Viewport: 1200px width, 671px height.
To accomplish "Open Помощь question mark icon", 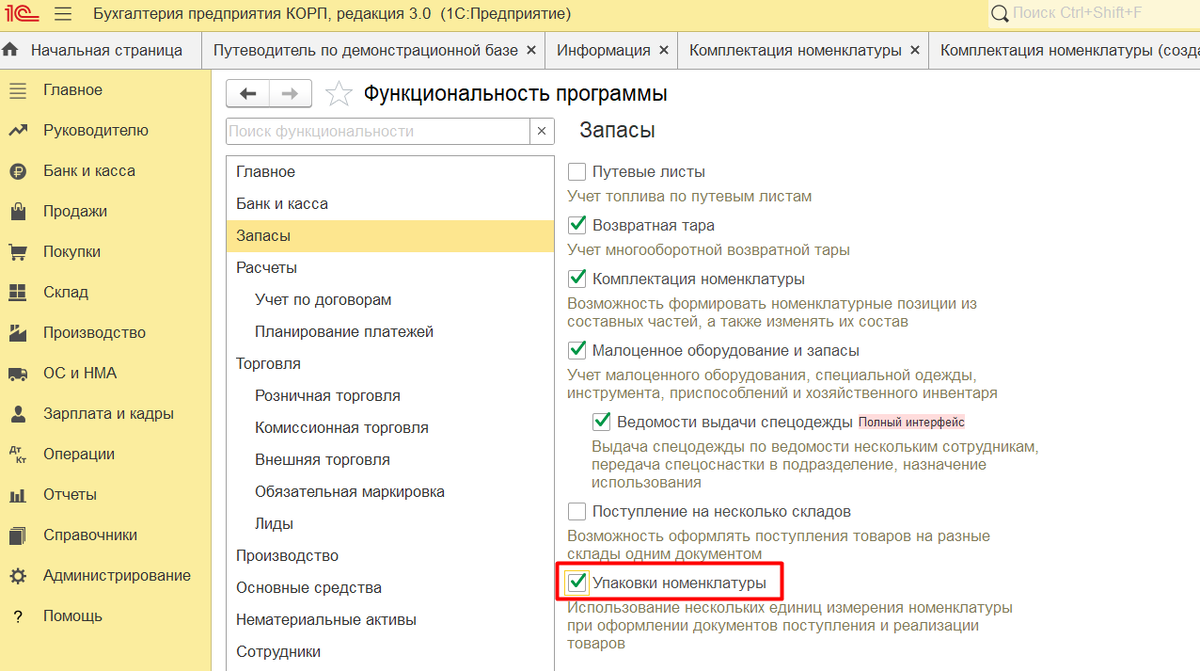I will (x=17, y=616).
